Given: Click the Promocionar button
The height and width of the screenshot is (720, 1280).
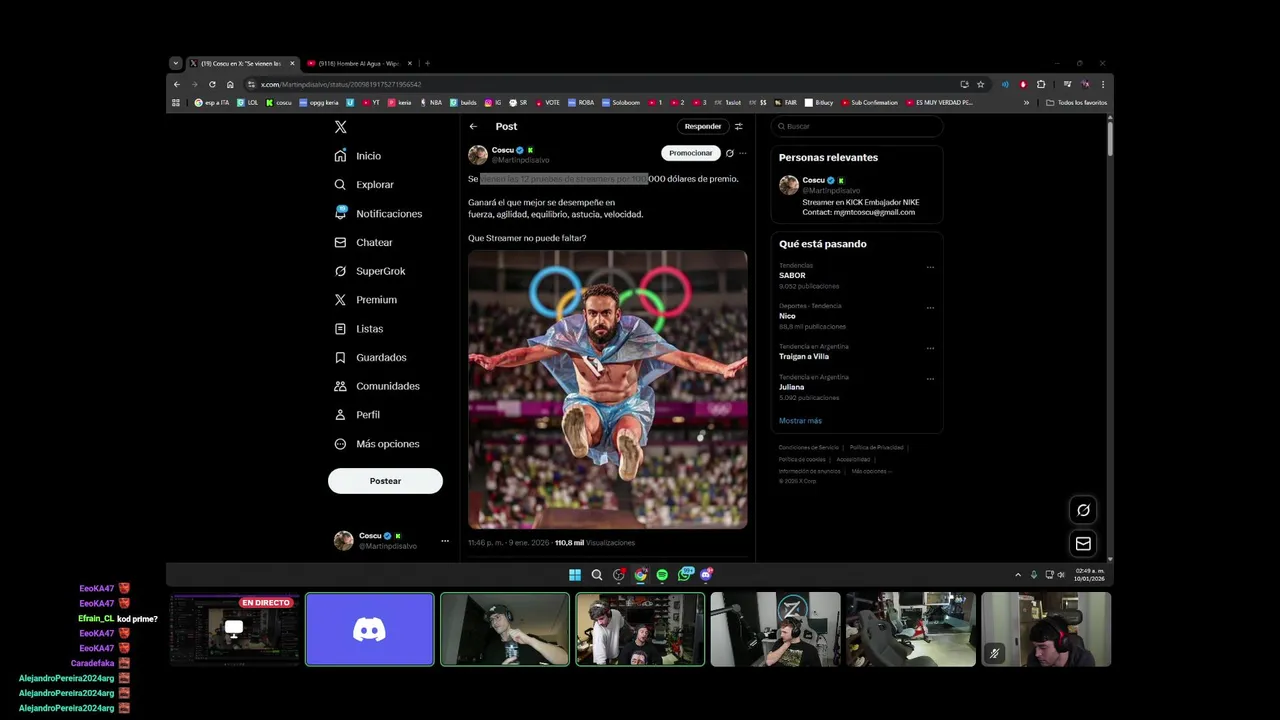Looking at the screenshot, I should point(691,153).
